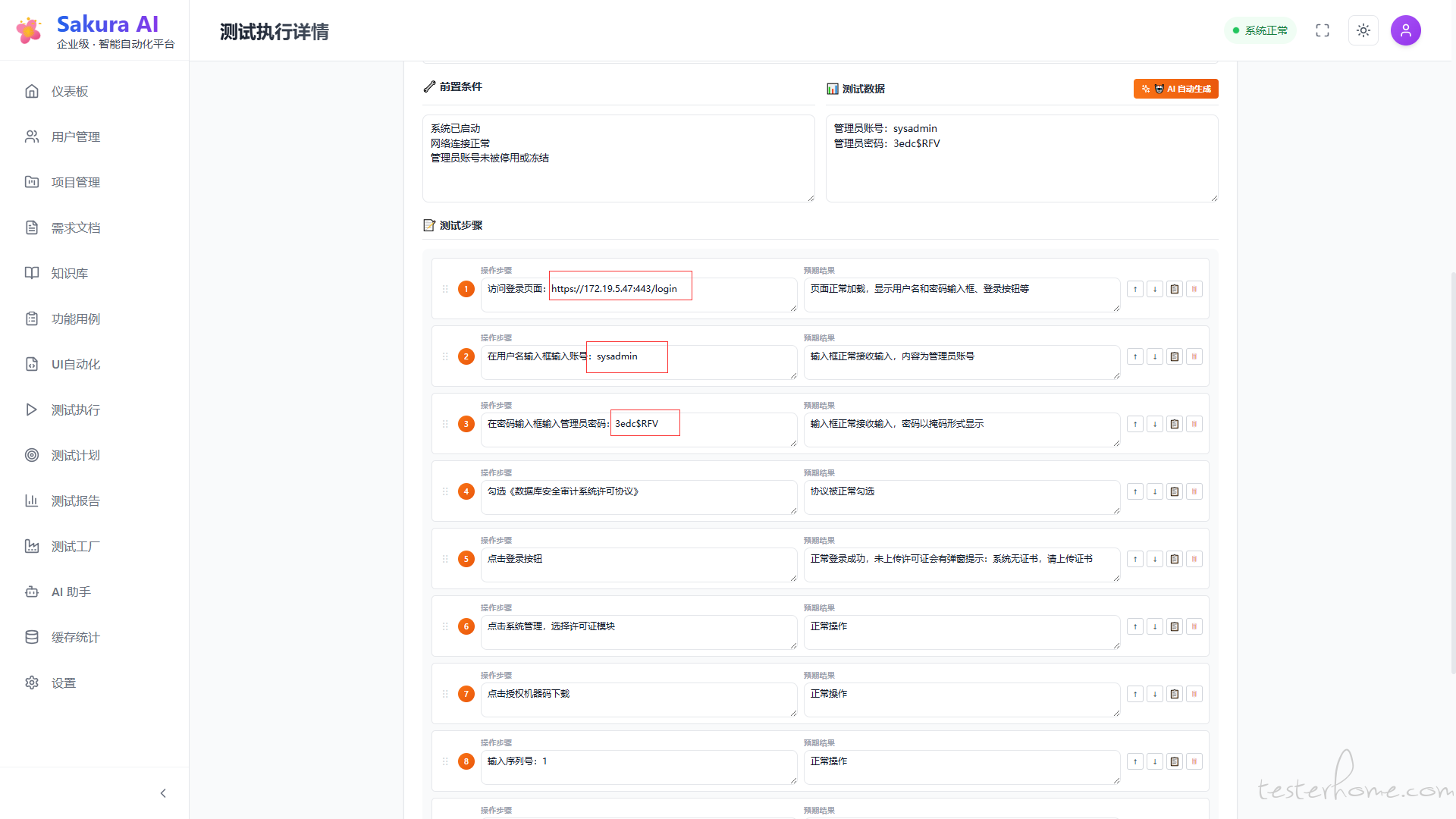Toggle the light/dark theme sun icon
The height and width of the screenshot is (819, 1456).
tap(1363, 30)
